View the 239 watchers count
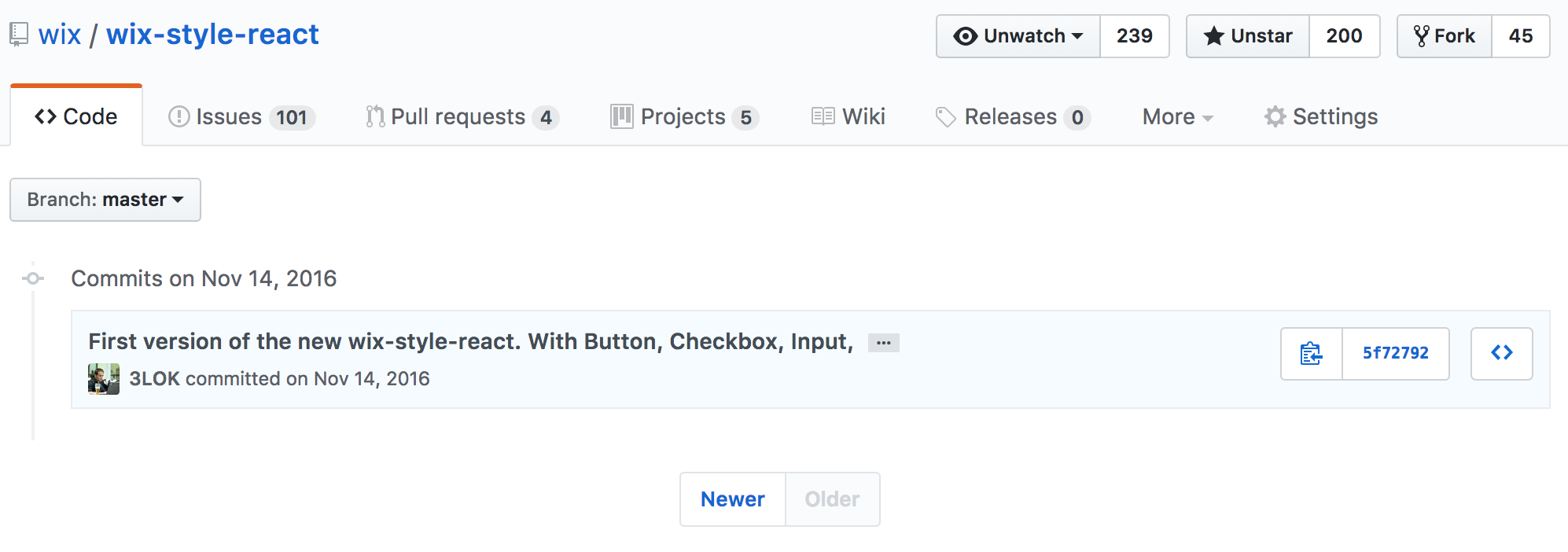The height and width of the screenshot is (552, 1568). pyautogui.click(x=1134, y=36)
